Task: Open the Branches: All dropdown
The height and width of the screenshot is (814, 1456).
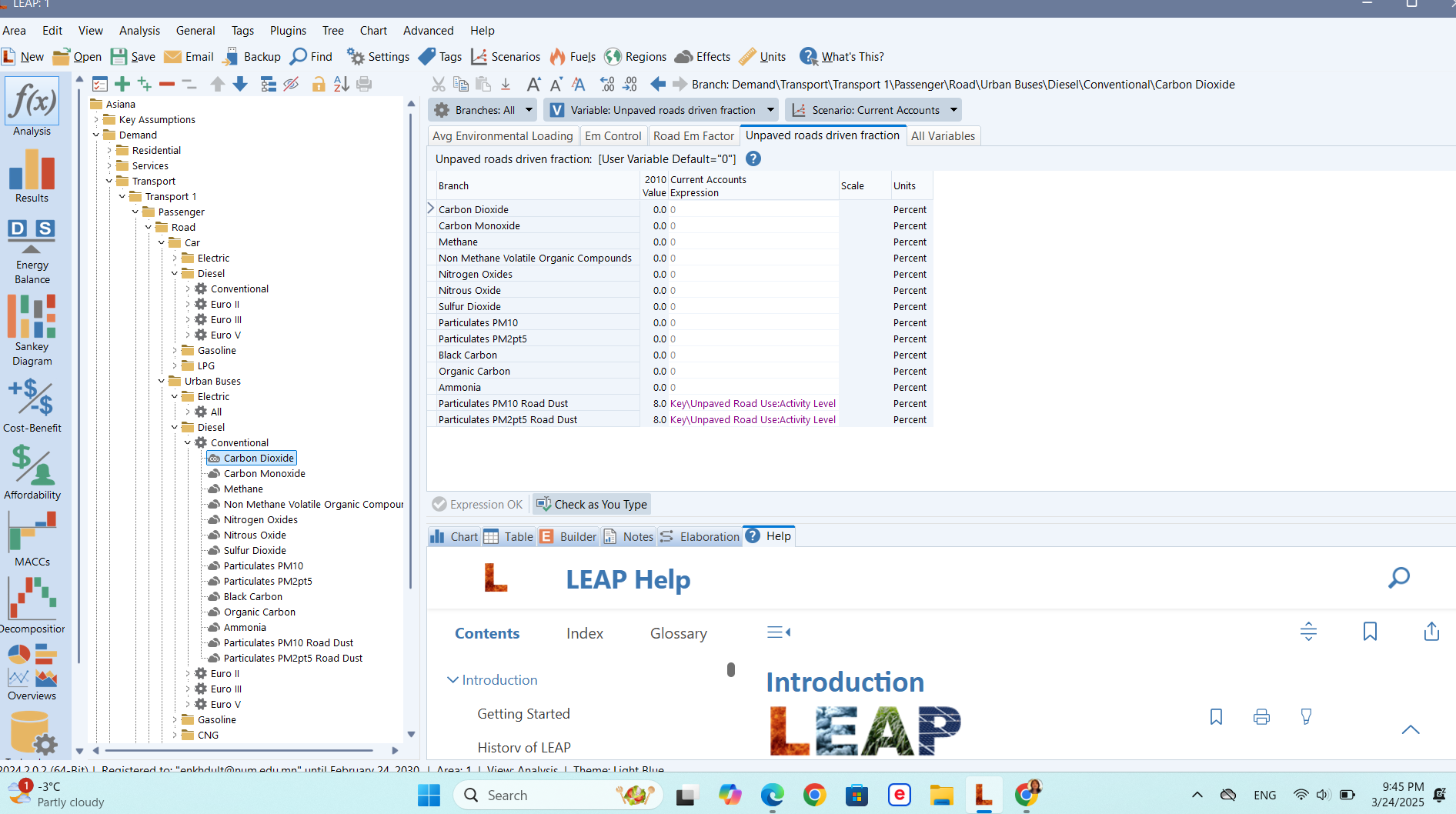Action: (483, 110)
